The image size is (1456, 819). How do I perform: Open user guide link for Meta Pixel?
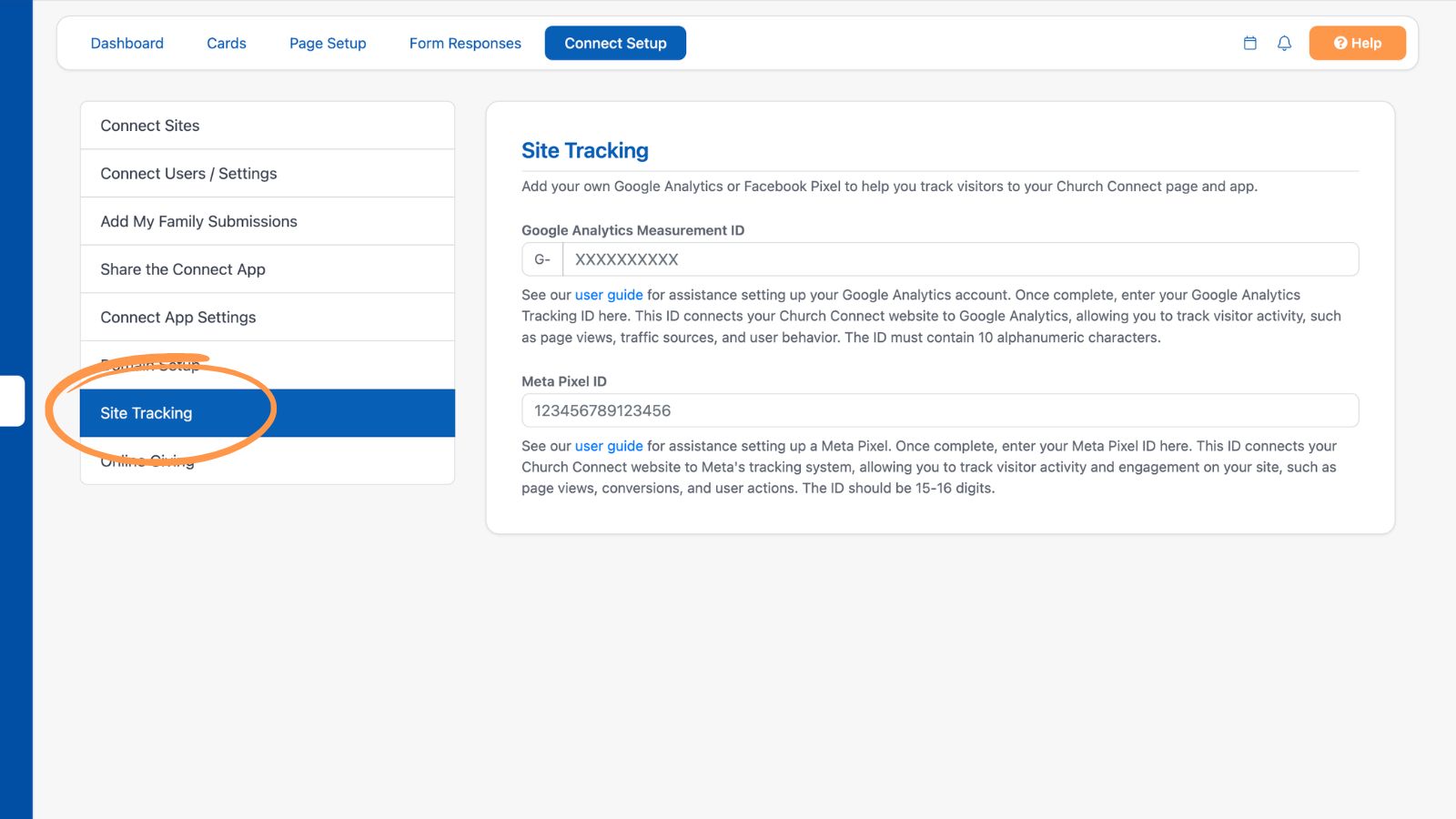609,446
